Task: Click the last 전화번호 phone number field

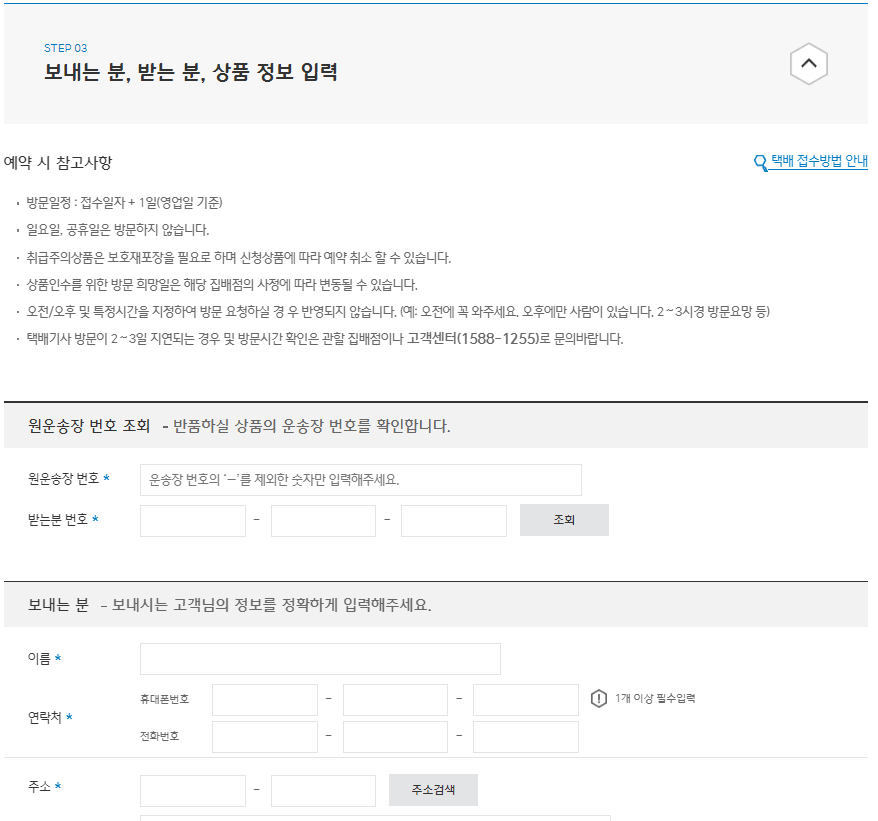Action: point(525,736)
